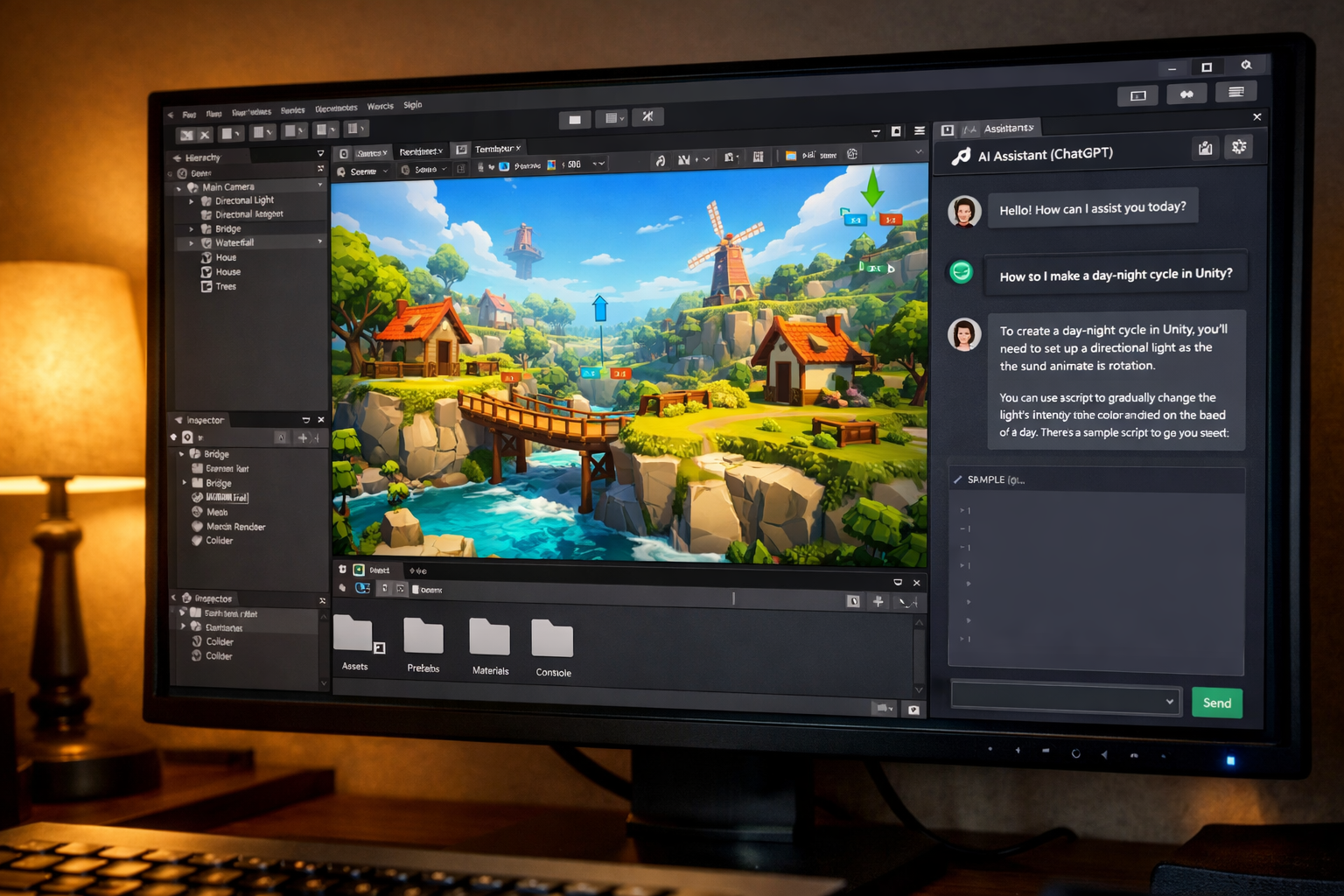Viewport: 1344px width, 896px height.
Task: Close the Inspector panel
Action: tap(321, 420)
